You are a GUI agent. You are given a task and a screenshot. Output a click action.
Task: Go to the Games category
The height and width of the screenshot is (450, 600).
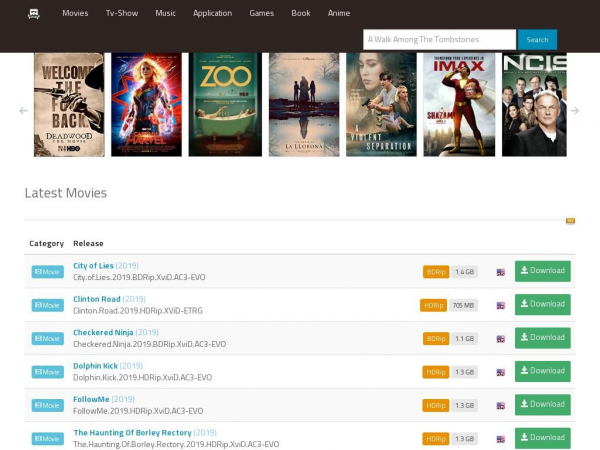(261, 13)
